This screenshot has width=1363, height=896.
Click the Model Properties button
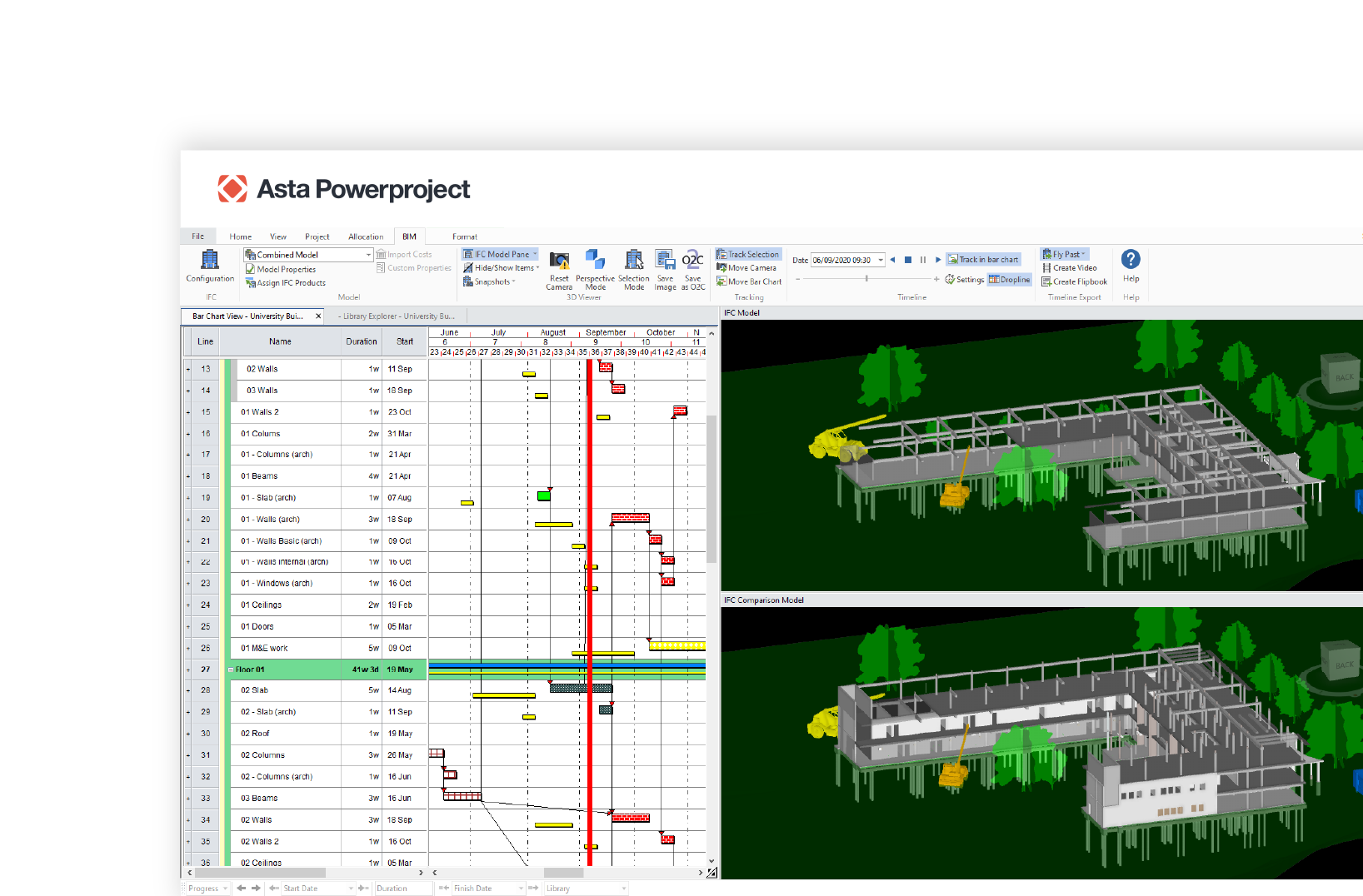[x=281, y=270]
